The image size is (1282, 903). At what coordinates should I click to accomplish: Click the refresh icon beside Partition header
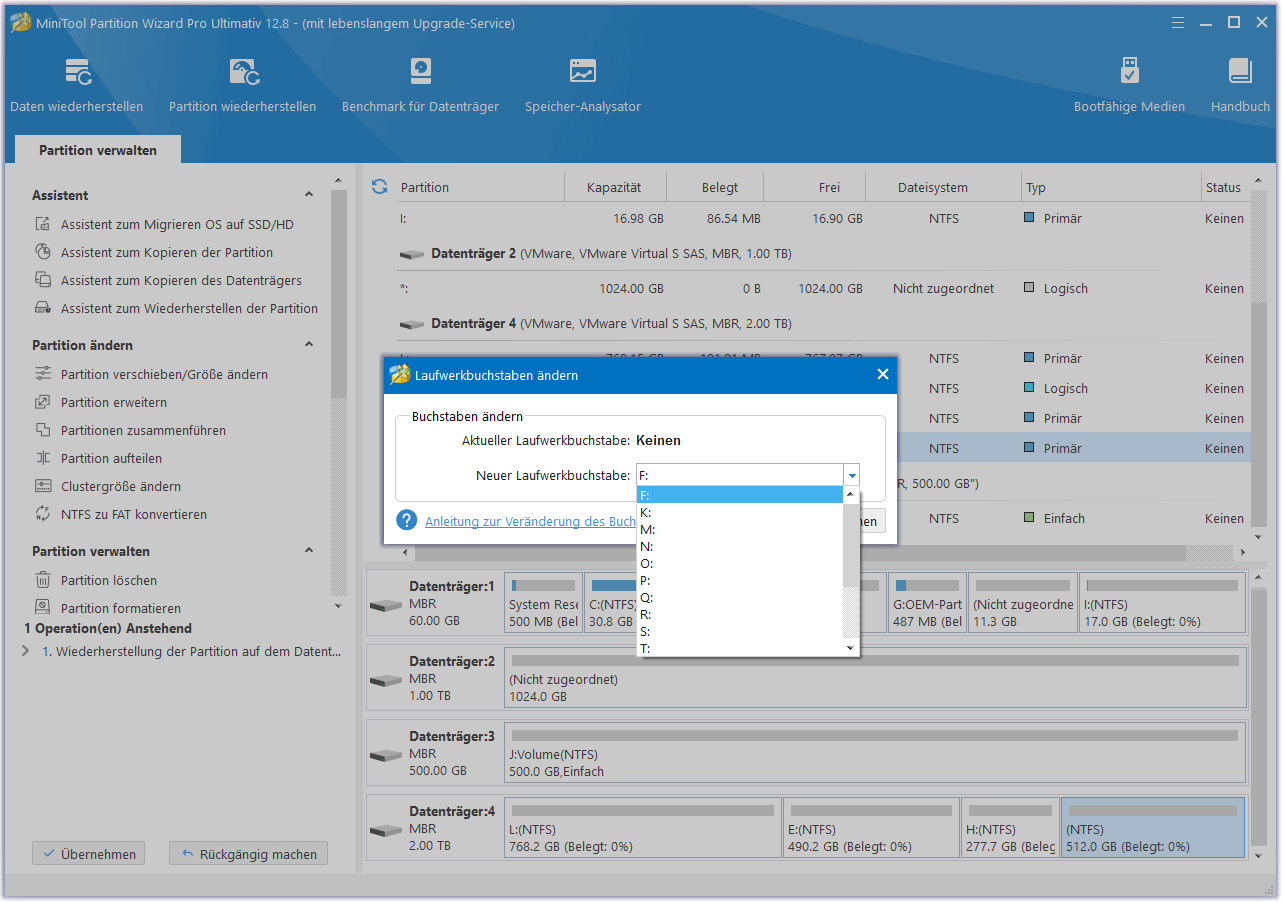point(379,187)
